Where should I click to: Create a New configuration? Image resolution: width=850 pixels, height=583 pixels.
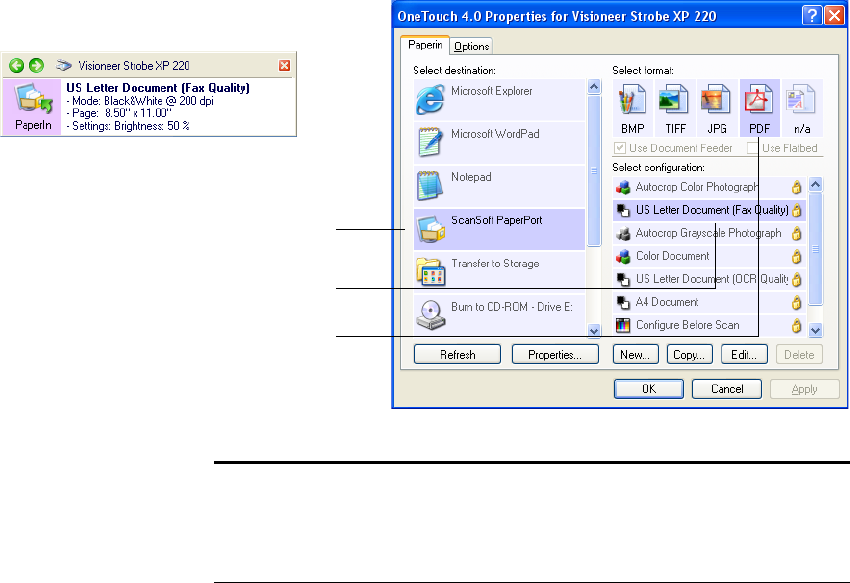pos(635,355)
